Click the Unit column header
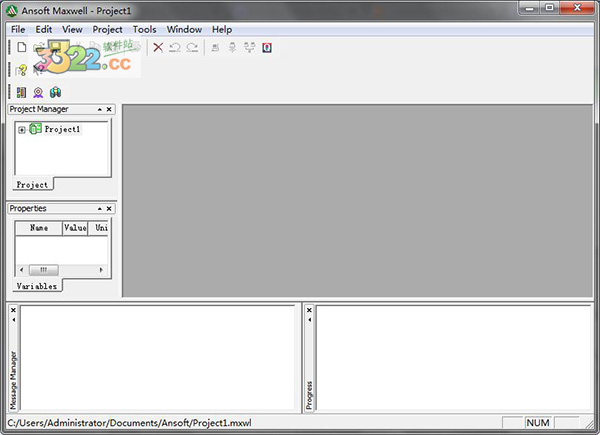The height and width of the screenshot is (435, 600). click(98, 228)
